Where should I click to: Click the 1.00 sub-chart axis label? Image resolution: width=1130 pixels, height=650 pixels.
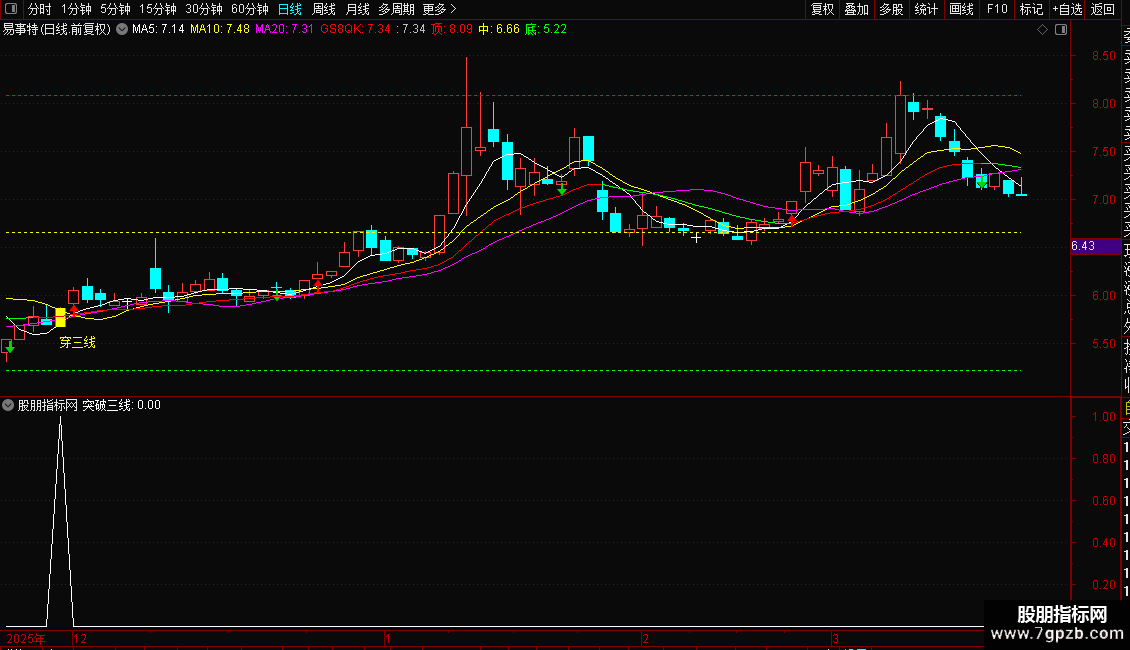[1103, 417]
